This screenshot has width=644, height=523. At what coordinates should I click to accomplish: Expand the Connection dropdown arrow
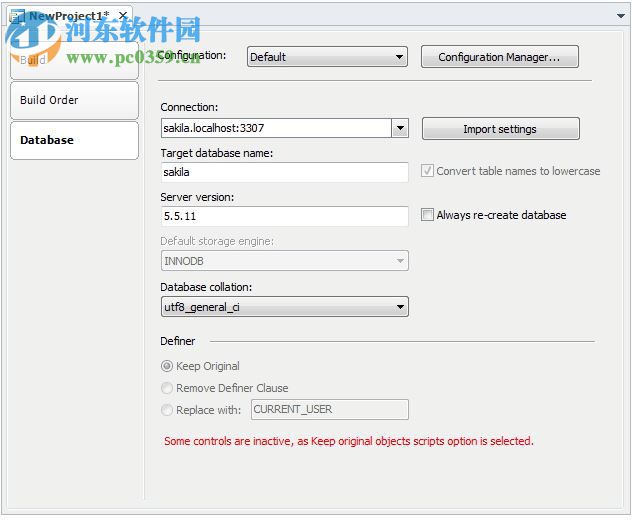coord(400,128)
